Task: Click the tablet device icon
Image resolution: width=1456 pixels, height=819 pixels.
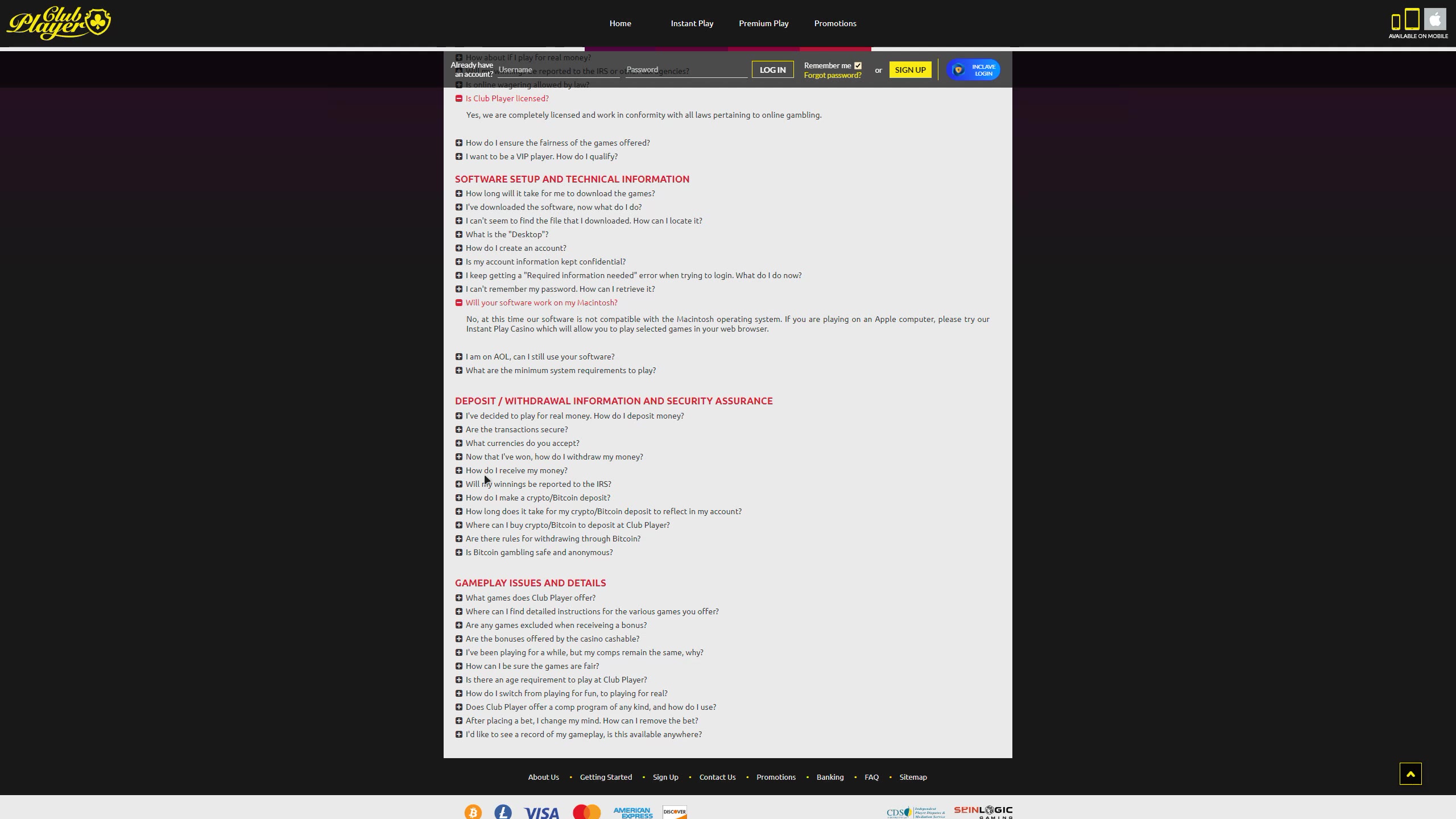Action: click(x=1412, y=19)
